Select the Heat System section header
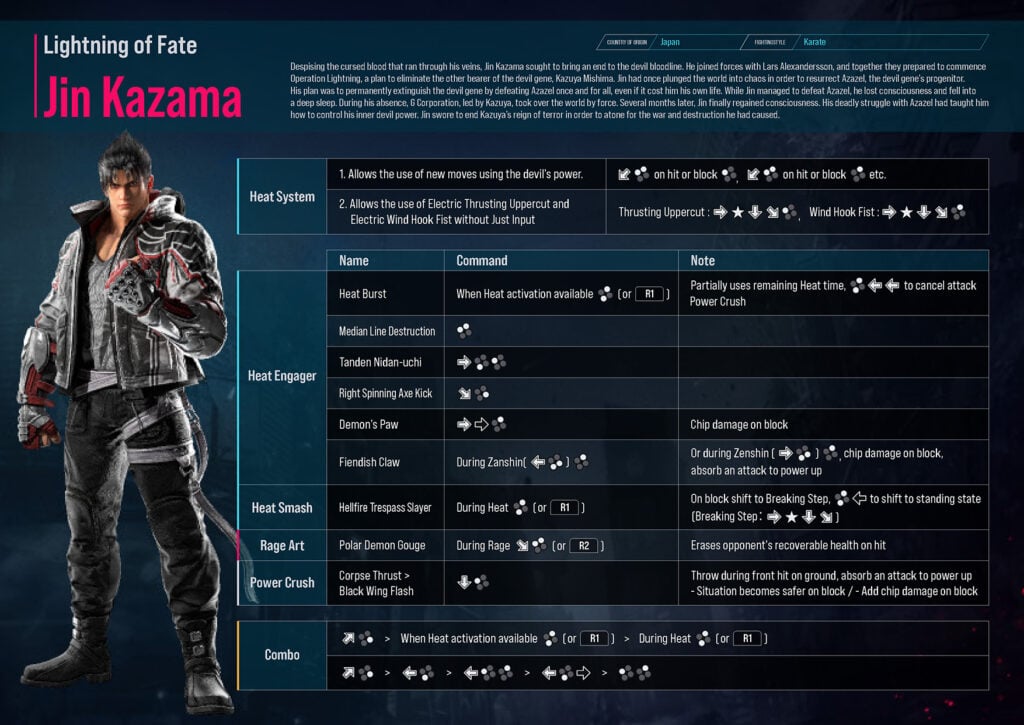1024x725 pixels. tap(282, 197)
